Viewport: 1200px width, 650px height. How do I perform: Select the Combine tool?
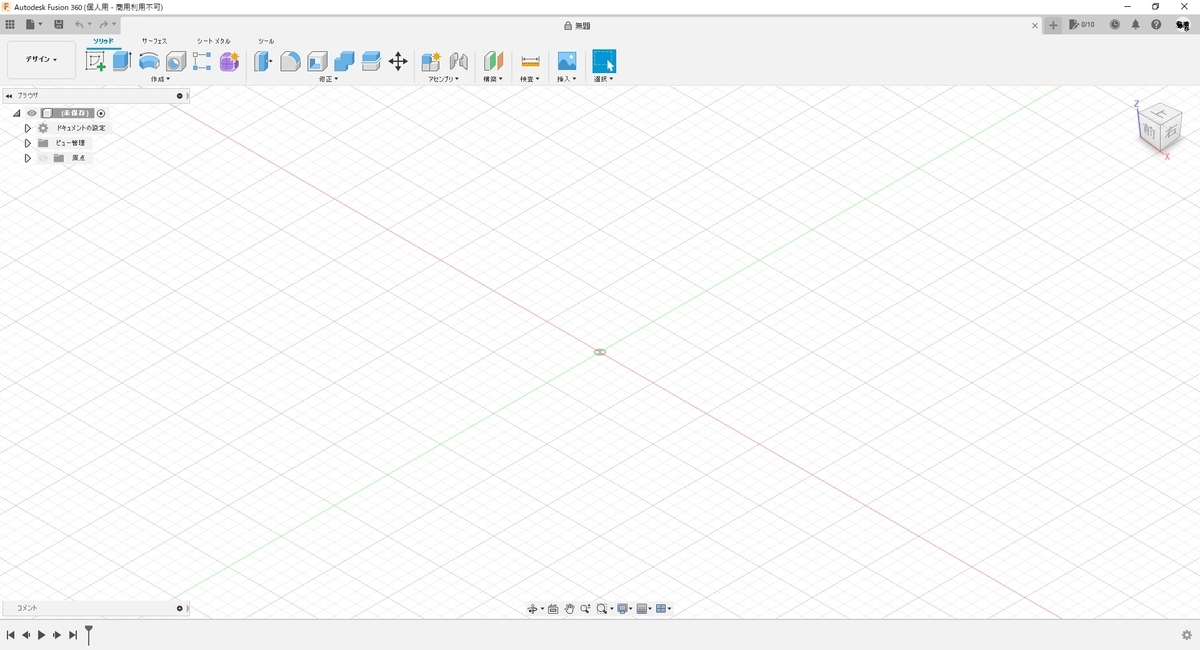pyautogui.click(x=344, y=61)
